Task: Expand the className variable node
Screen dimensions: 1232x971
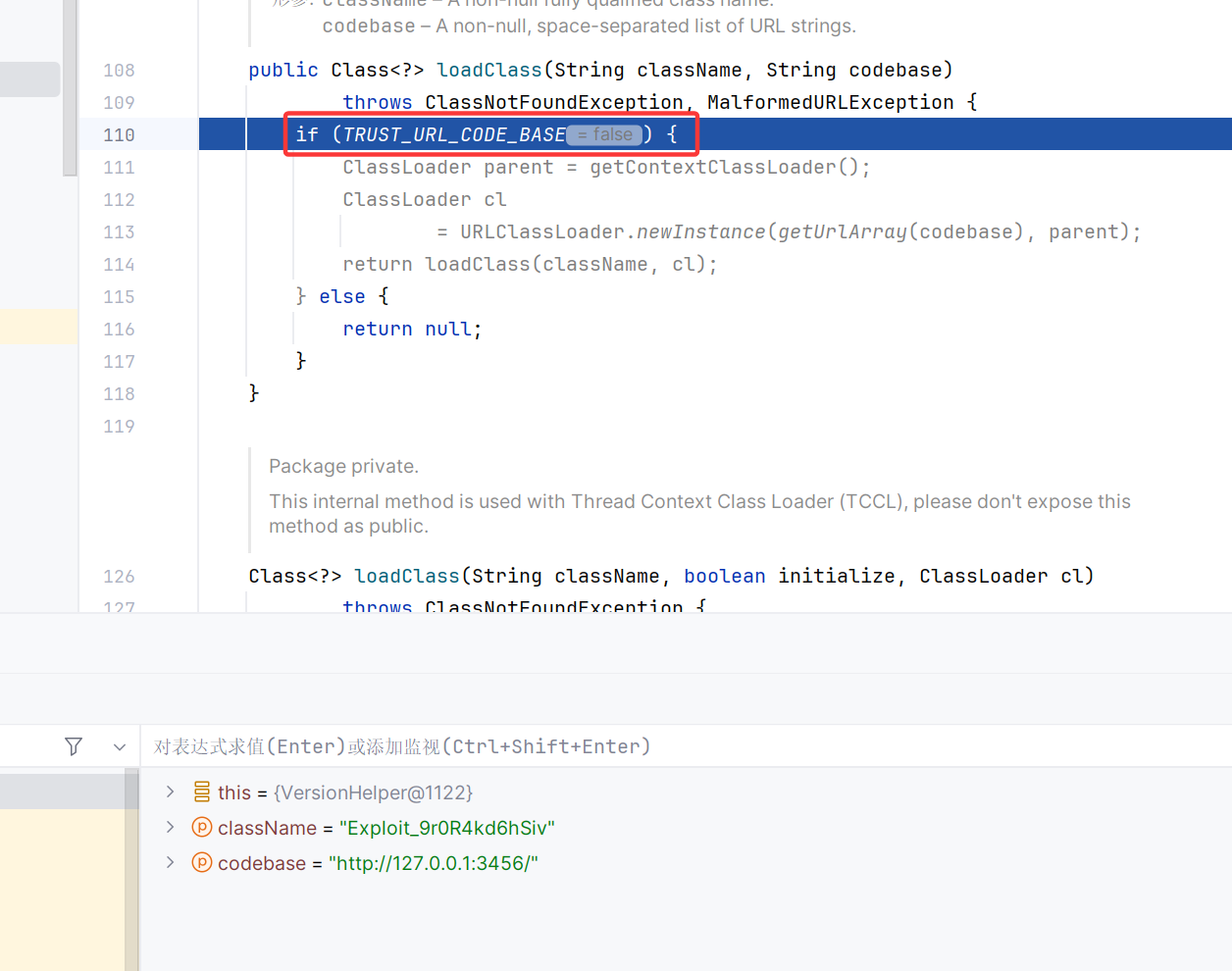Action: pos(170,827)
